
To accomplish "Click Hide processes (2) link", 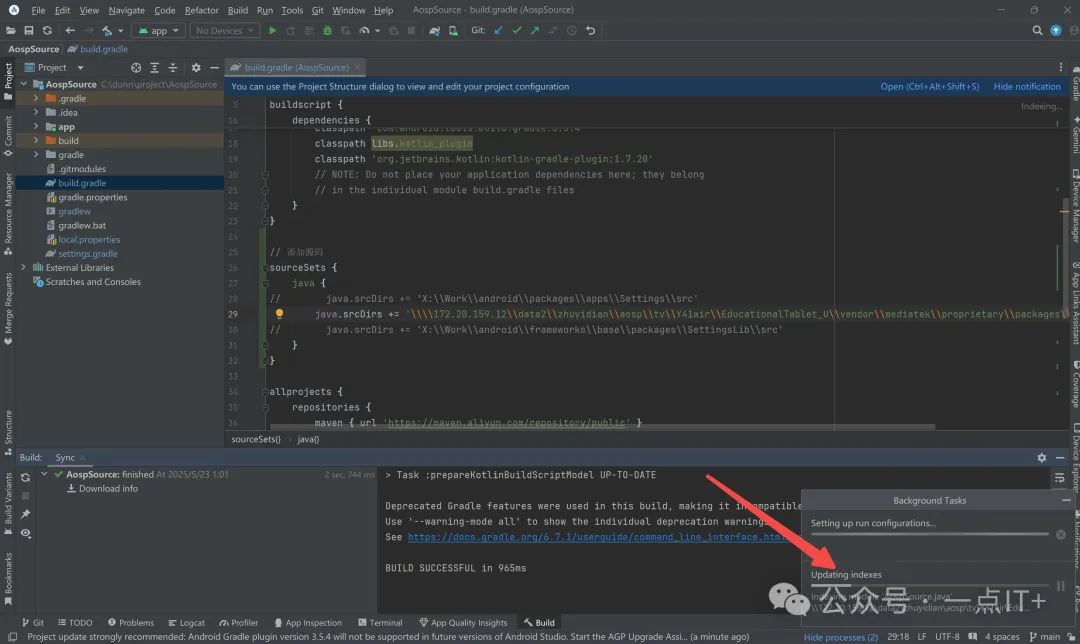I will point(840,637).
